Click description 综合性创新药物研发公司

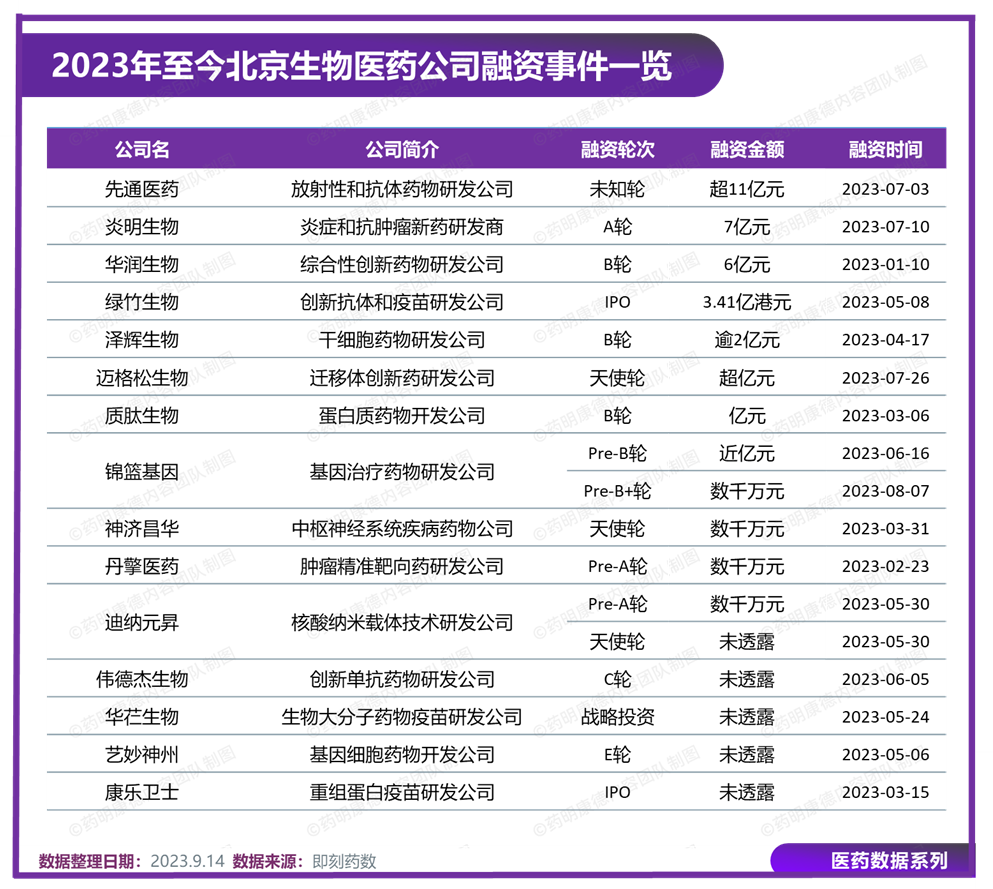[402, 264]
